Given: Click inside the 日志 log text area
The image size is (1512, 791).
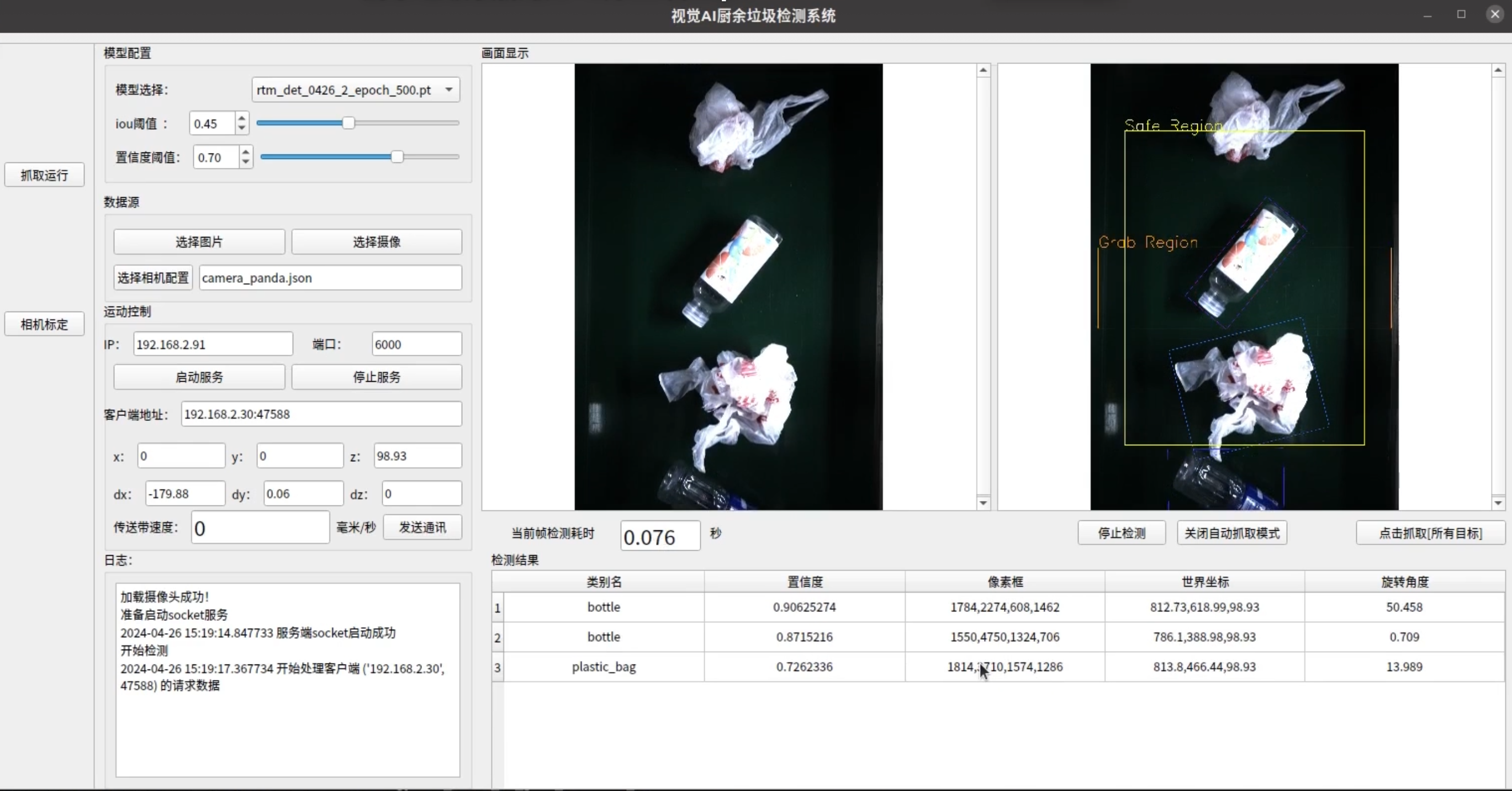Looking at the screenshot, I should [288, 680].
